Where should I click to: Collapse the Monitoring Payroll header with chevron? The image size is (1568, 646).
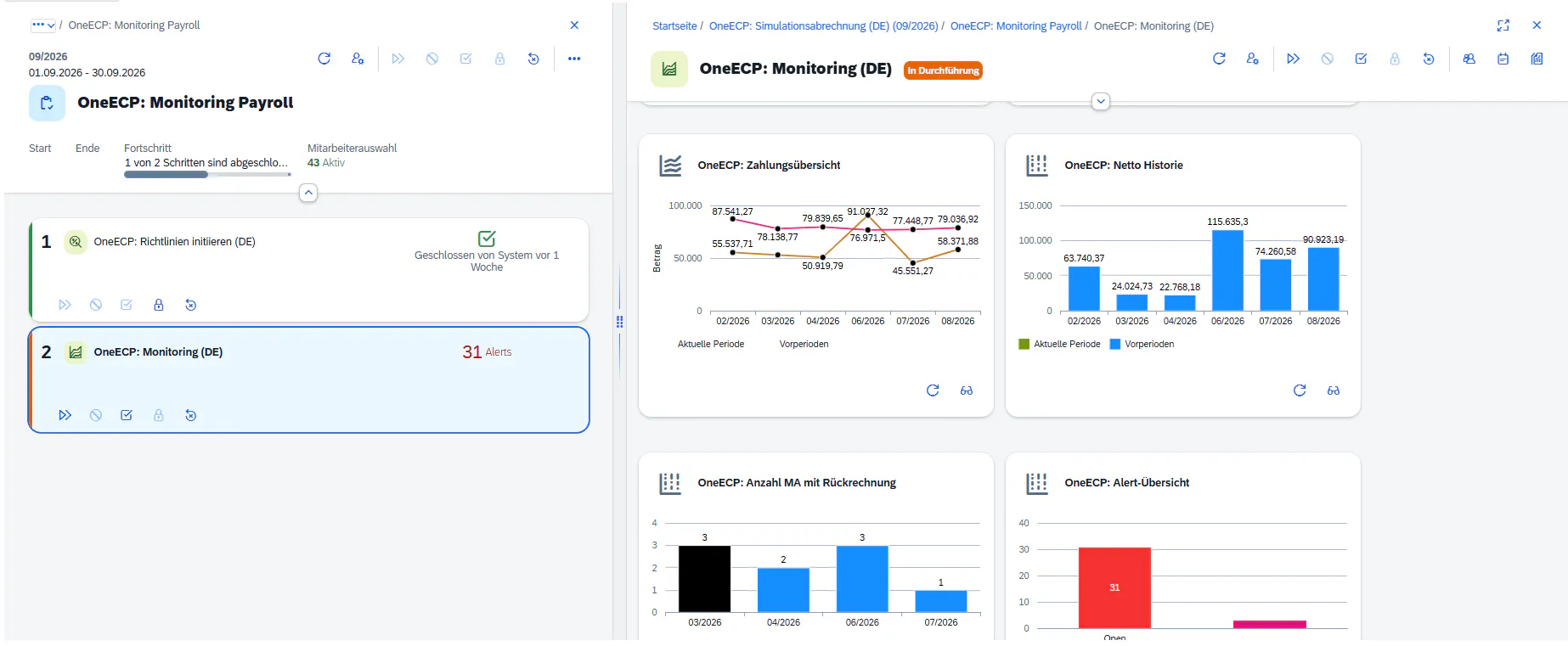pyautogui.click(x=308, y=193)
